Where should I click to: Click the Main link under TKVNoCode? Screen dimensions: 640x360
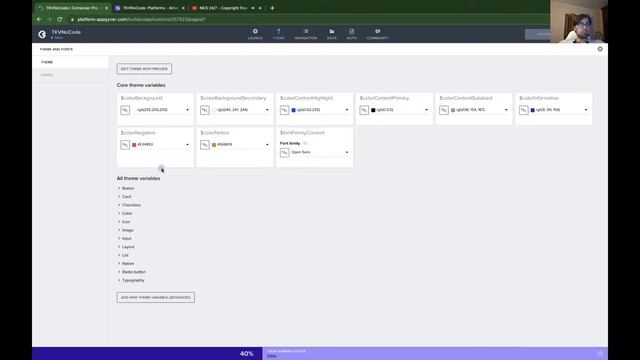pos(58,38)
